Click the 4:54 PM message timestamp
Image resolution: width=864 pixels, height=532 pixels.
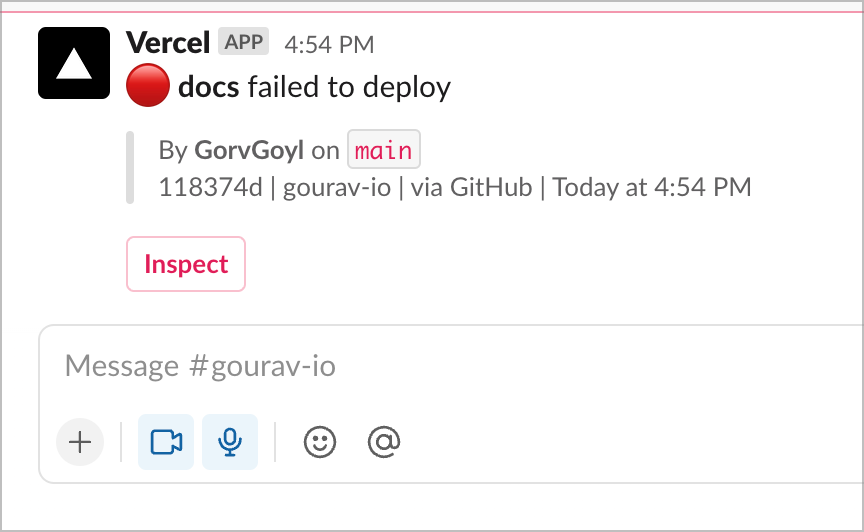tap(329, 45)
